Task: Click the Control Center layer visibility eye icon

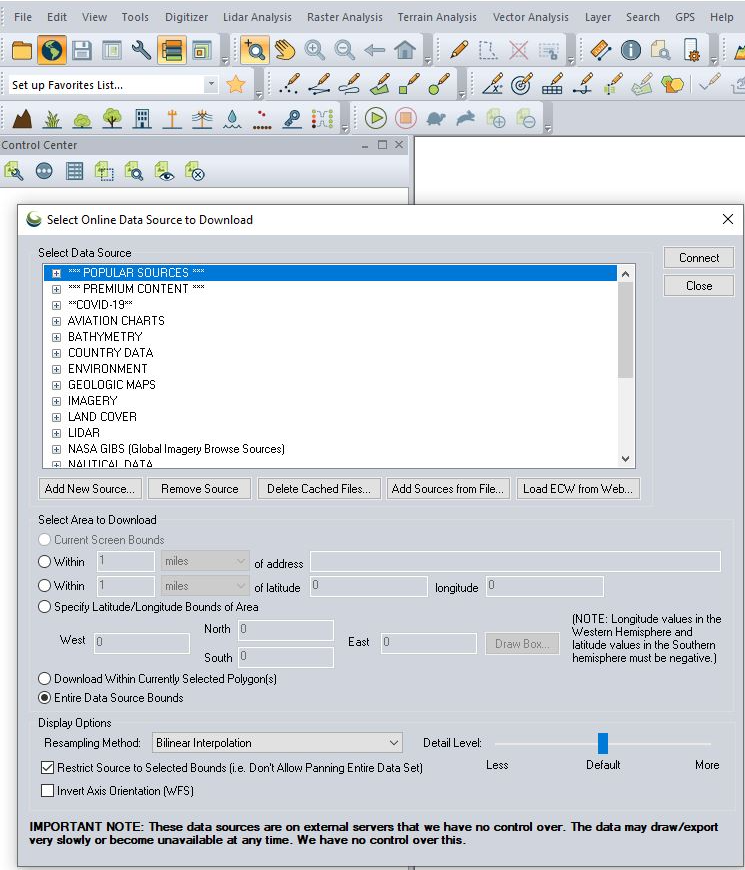Action: click(x=164, y=171)
